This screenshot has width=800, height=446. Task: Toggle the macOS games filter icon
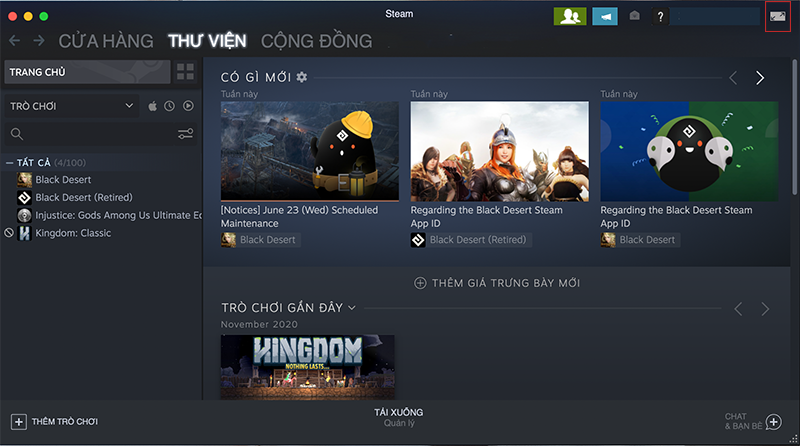coord(153,106)
